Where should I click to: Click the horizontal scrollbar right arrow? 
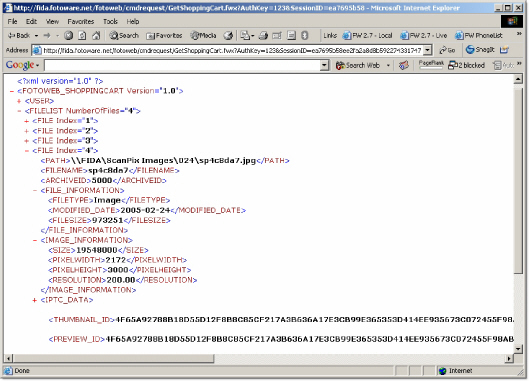[509, 358]
